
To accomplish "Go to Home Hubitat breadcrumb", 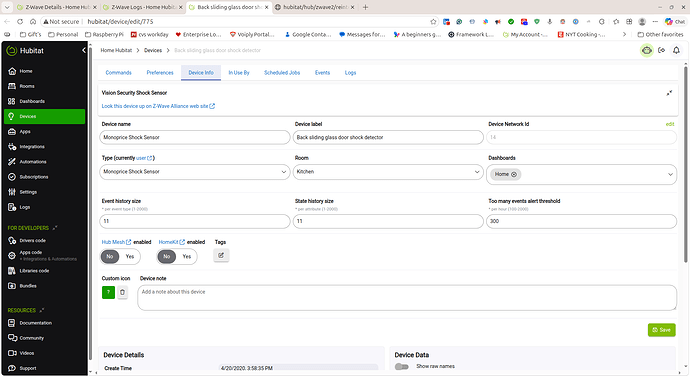I will (x=116, y=50).
